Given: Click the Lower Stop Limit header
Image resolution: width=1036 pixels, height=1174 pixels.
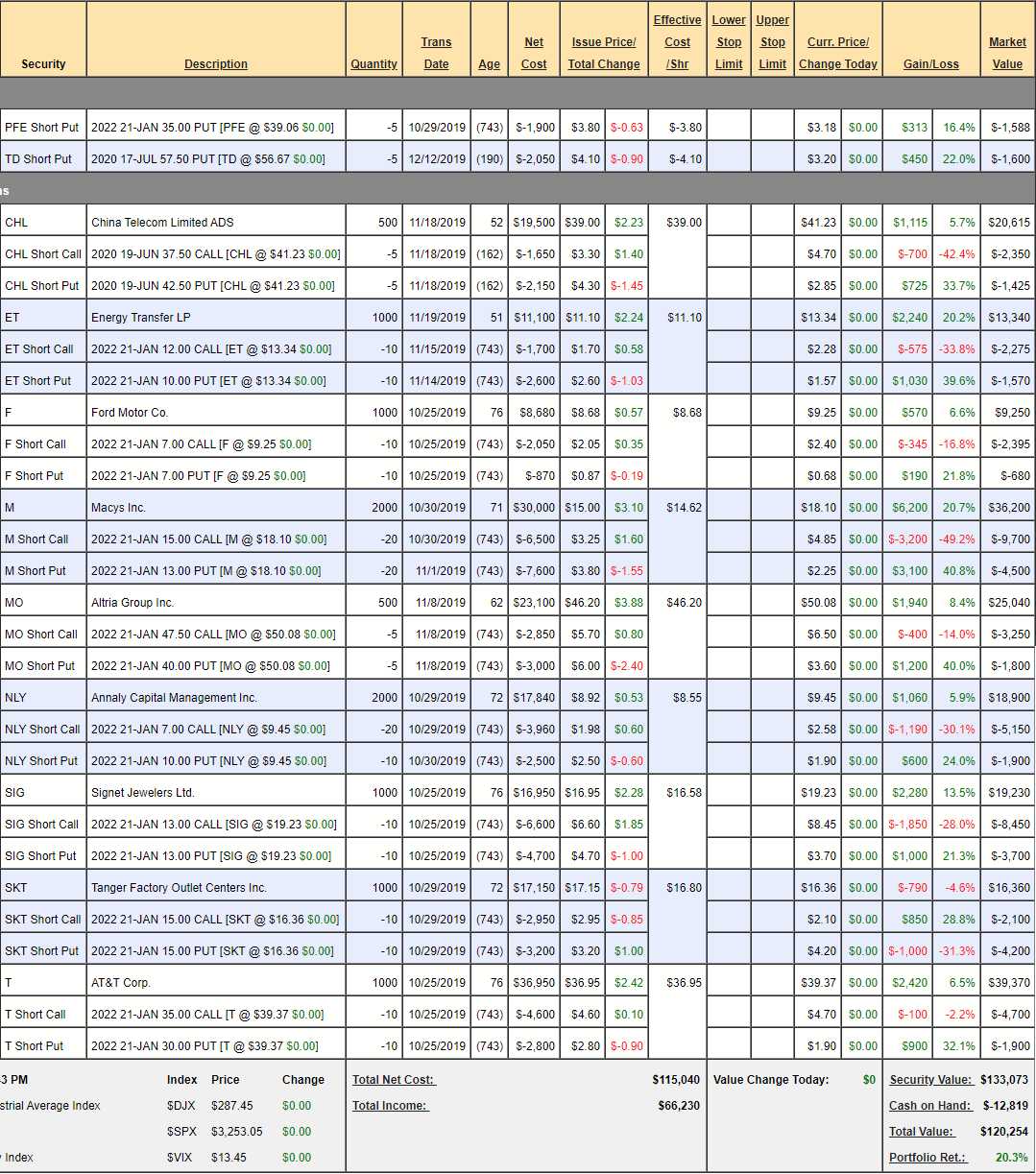Looking at the screenshot, I should [729, 42].
